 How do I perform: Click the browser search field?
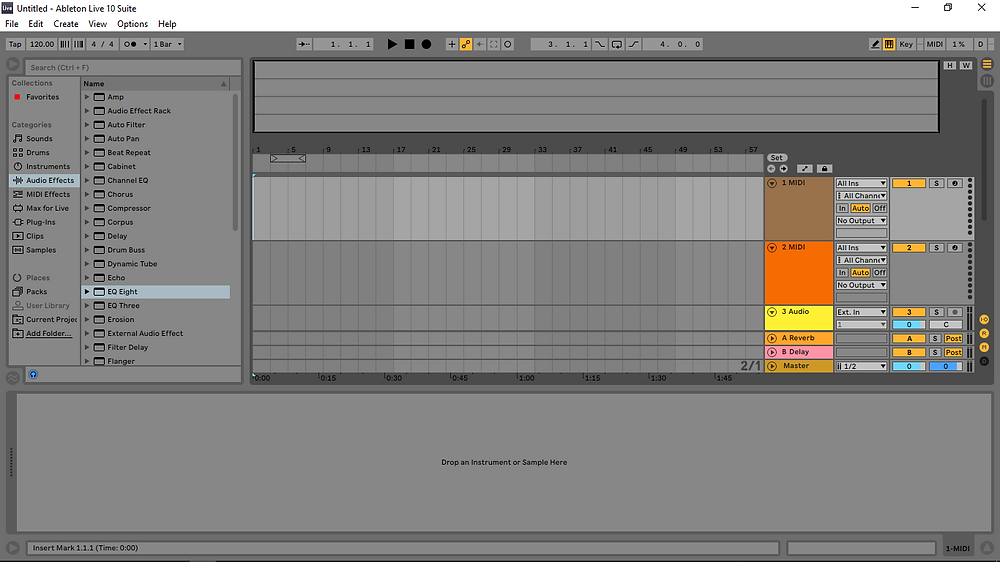click(x=133, y=67)
